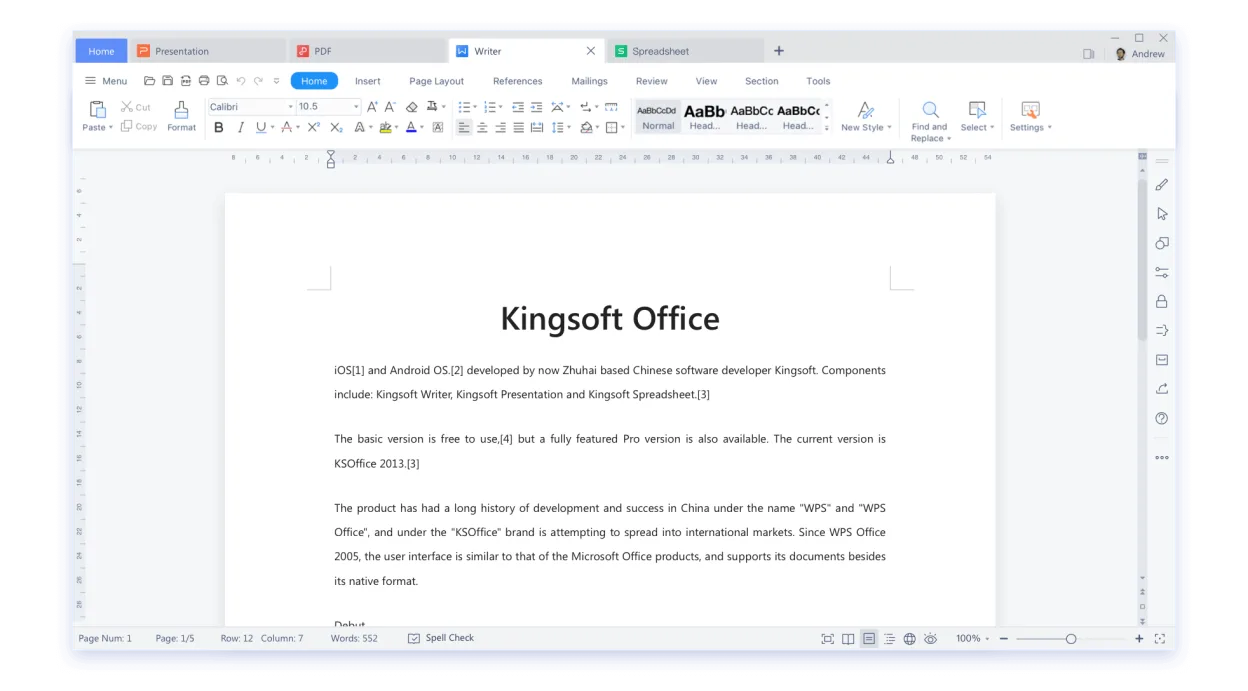The height and width of the screenshot is (691, 1248).
Task: Expand the Paste dropdown arrow
Action: tap(110, 128)
